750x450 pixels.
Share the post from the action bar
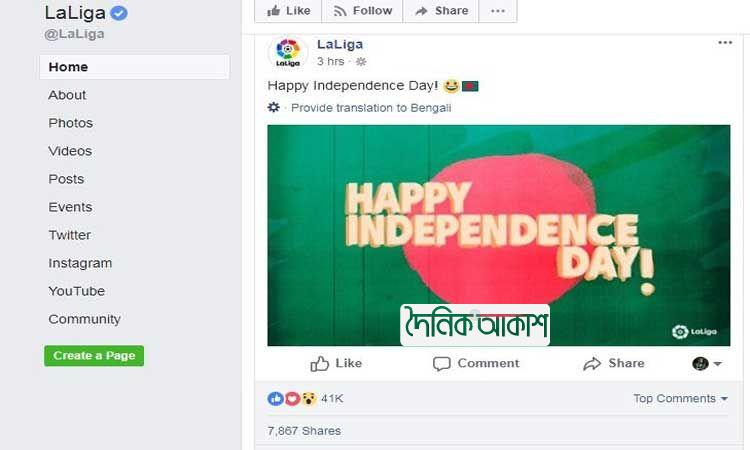(614, 363)
